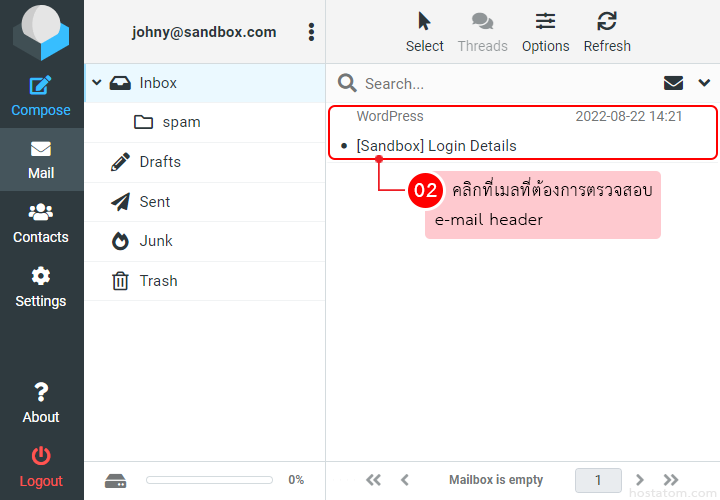Click the envelope filter icon
Screen dimensions: 720x500
pos(674,83)
